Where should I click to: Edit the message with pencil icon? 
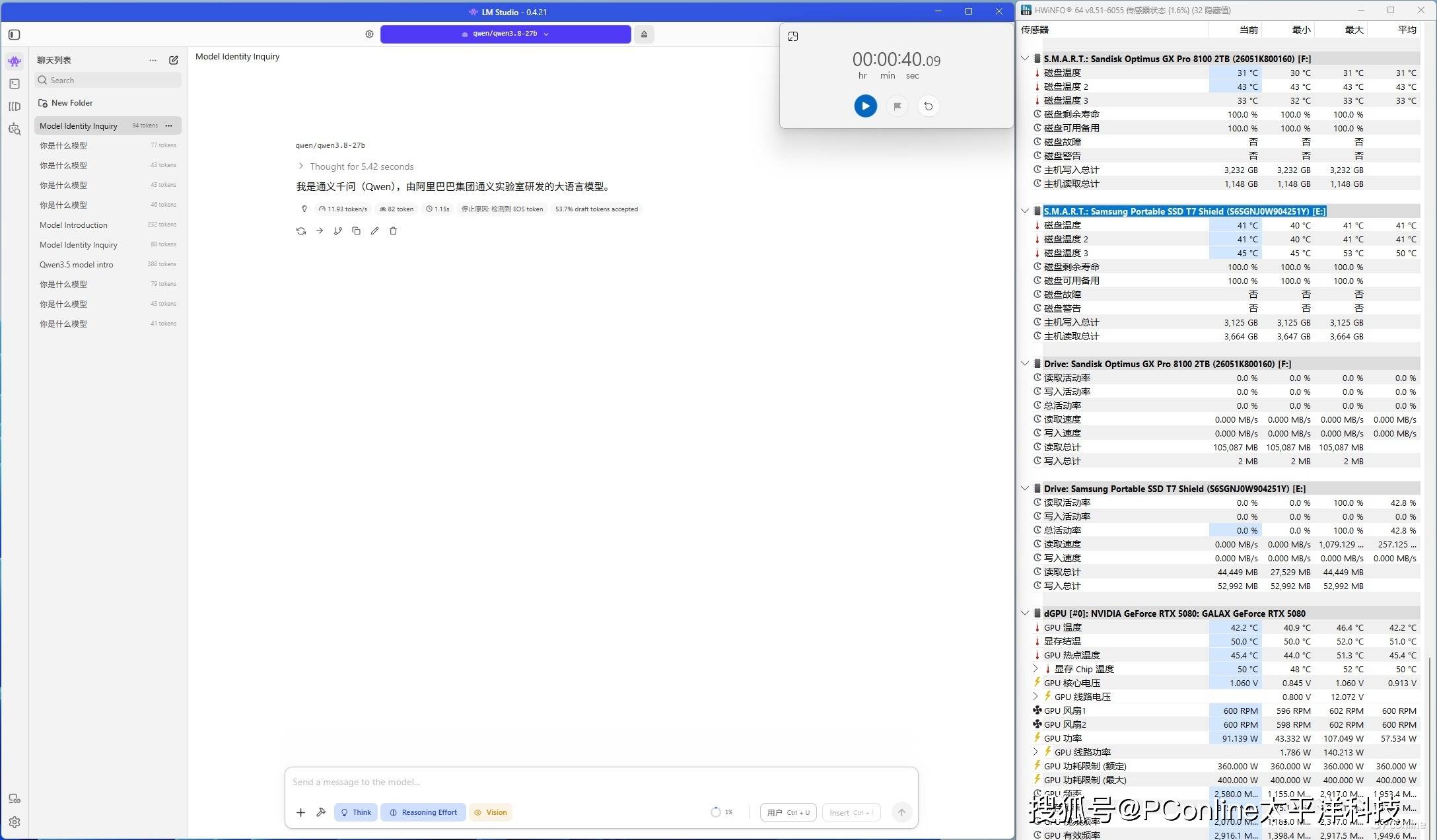click(375, 231)
